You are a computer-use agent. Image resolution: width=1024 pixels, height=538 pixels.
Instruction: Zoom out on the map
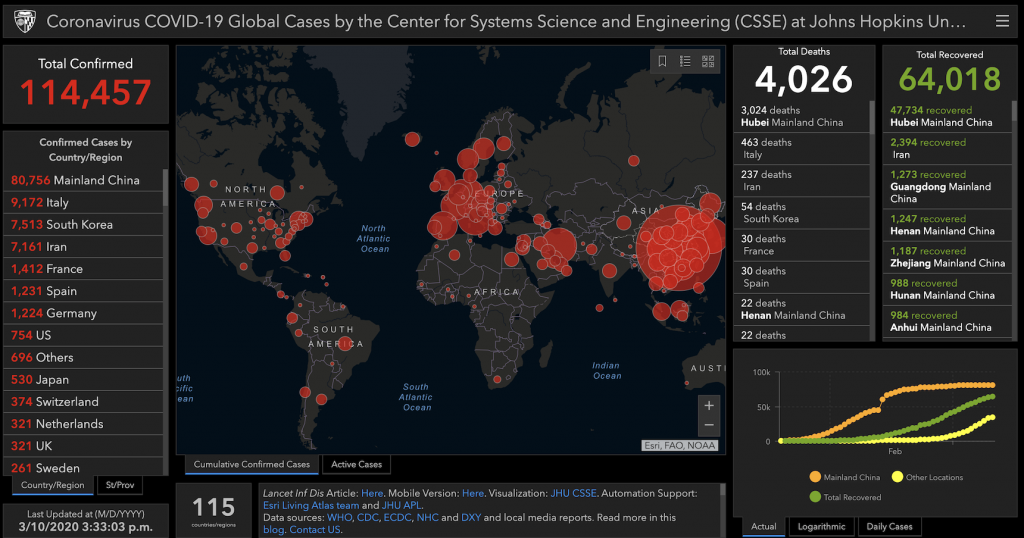(709, 425)
